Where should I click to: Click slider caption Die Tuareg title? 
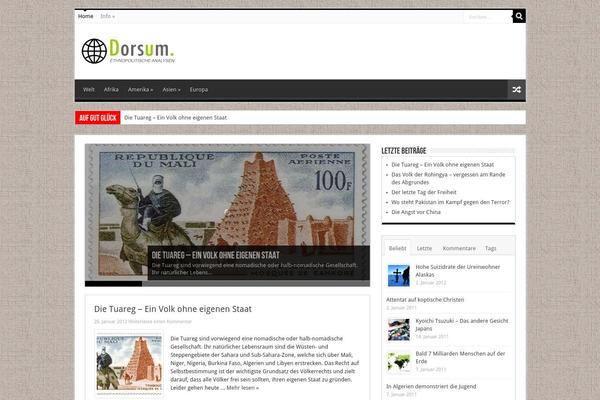(x=215, y=255)
